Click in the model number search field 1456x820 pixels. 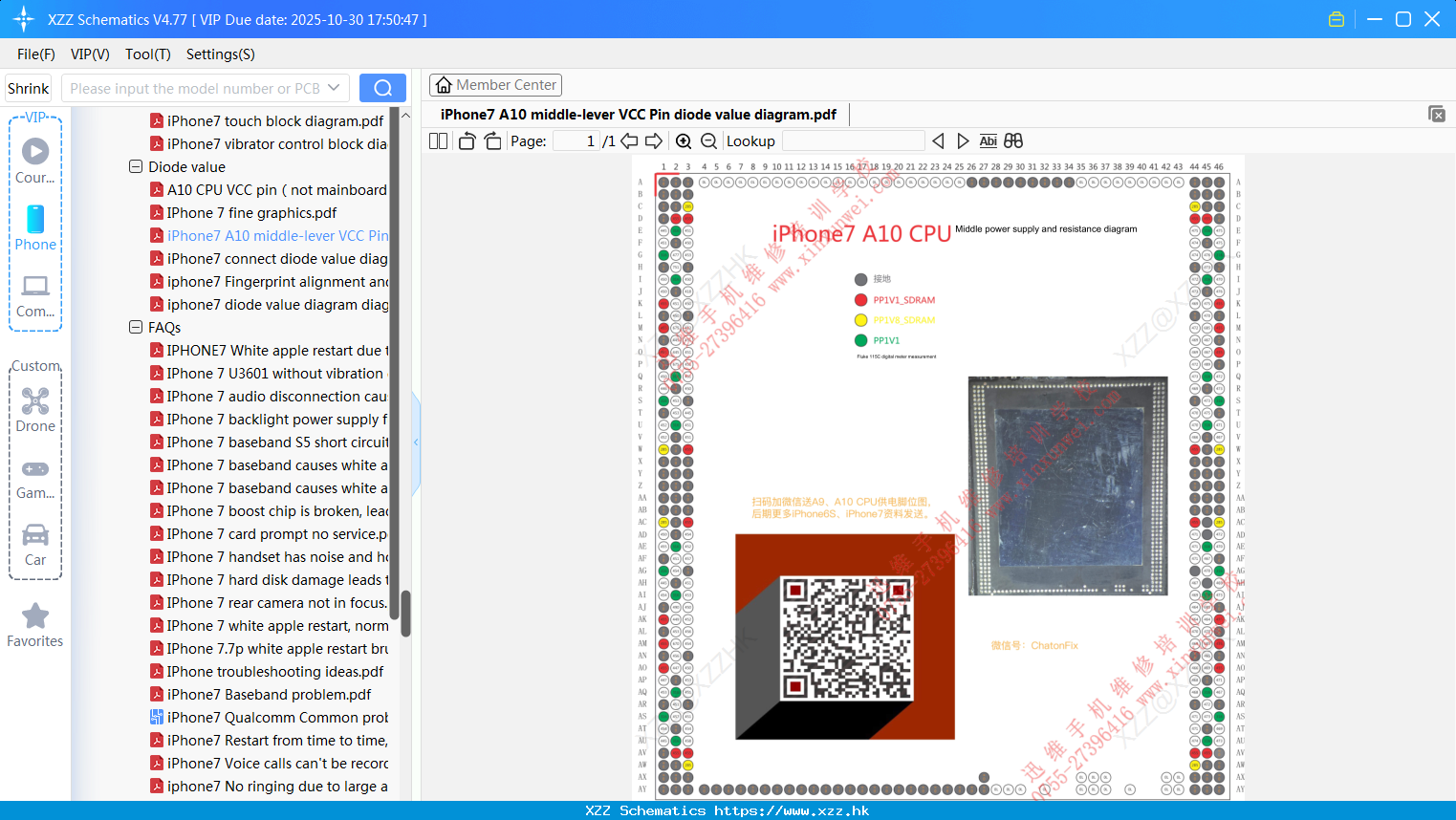[x=195, y=88]
